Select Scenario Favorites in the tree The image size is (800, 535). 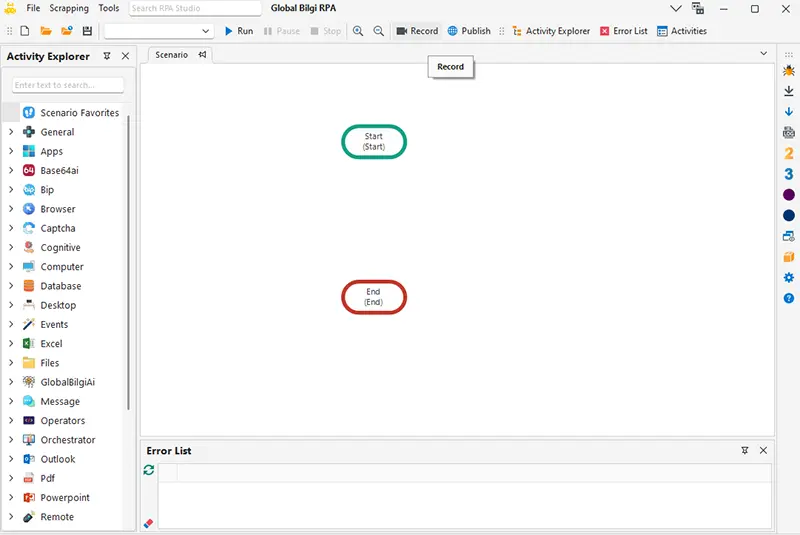80,113
